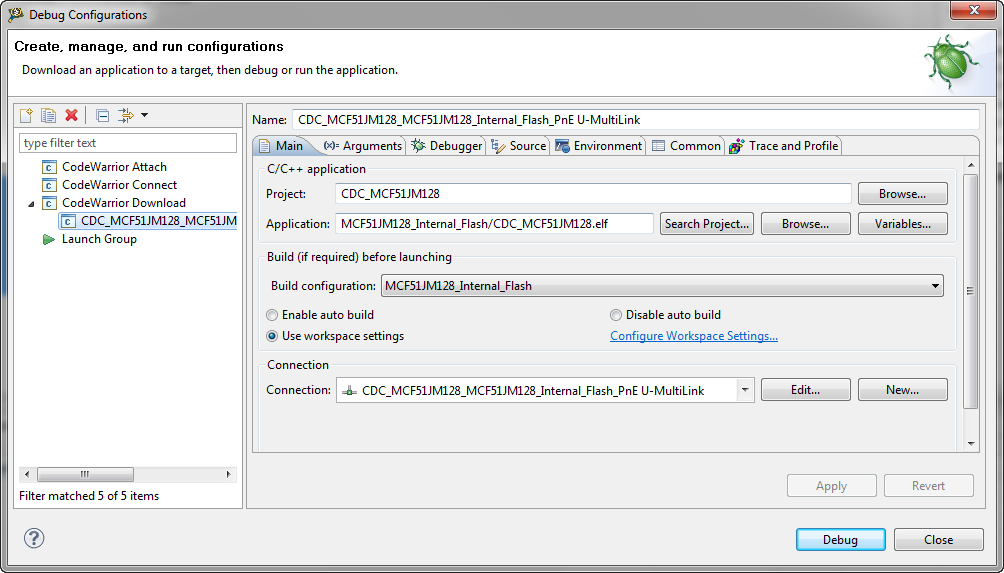The width and height of the screenshot is (1004, 573).
Task: Select the Launch Group tree item
Action: [99, 239]
